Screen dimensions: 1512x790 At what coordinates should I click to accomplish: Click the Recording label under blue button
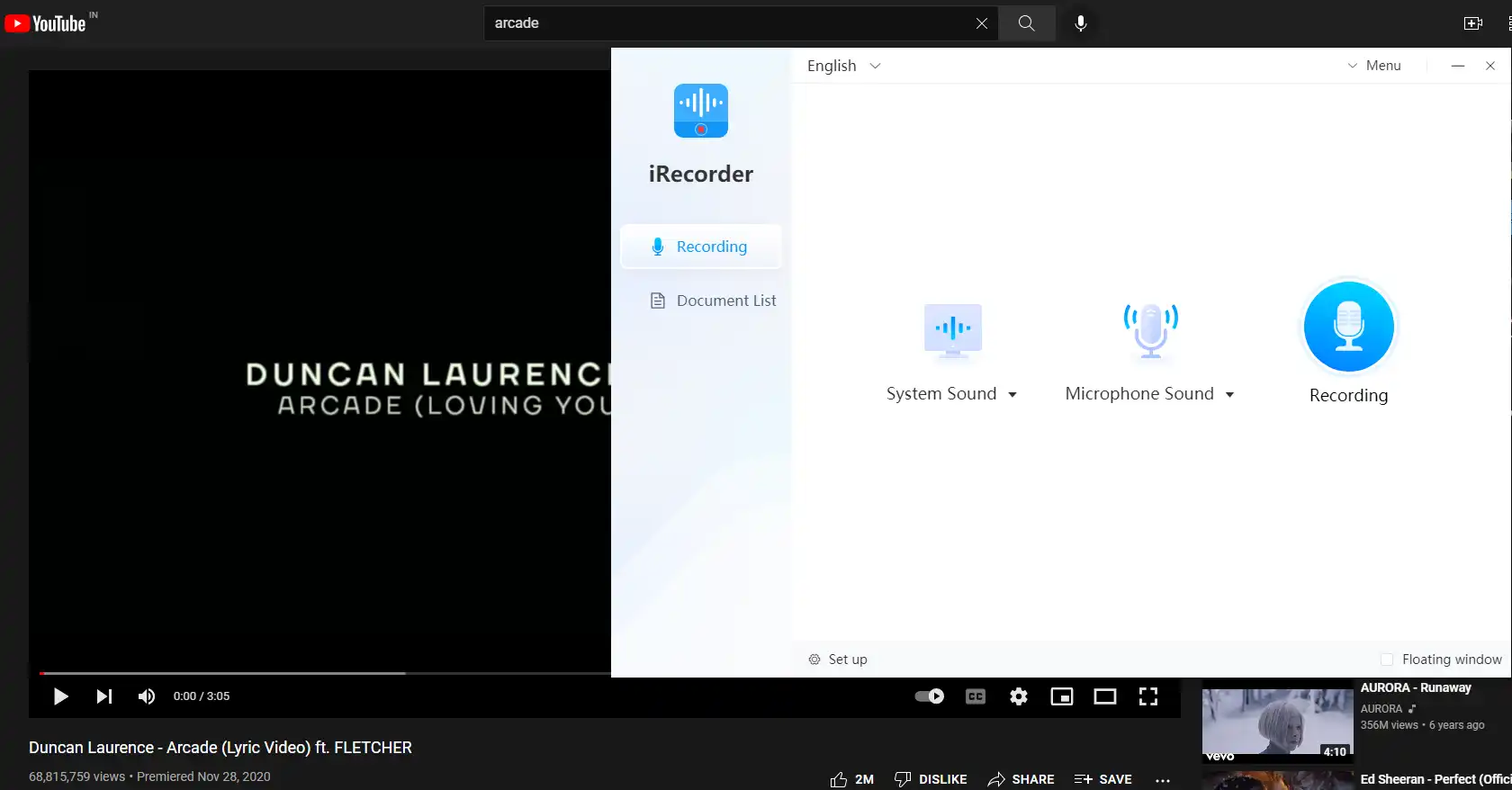1349,395
